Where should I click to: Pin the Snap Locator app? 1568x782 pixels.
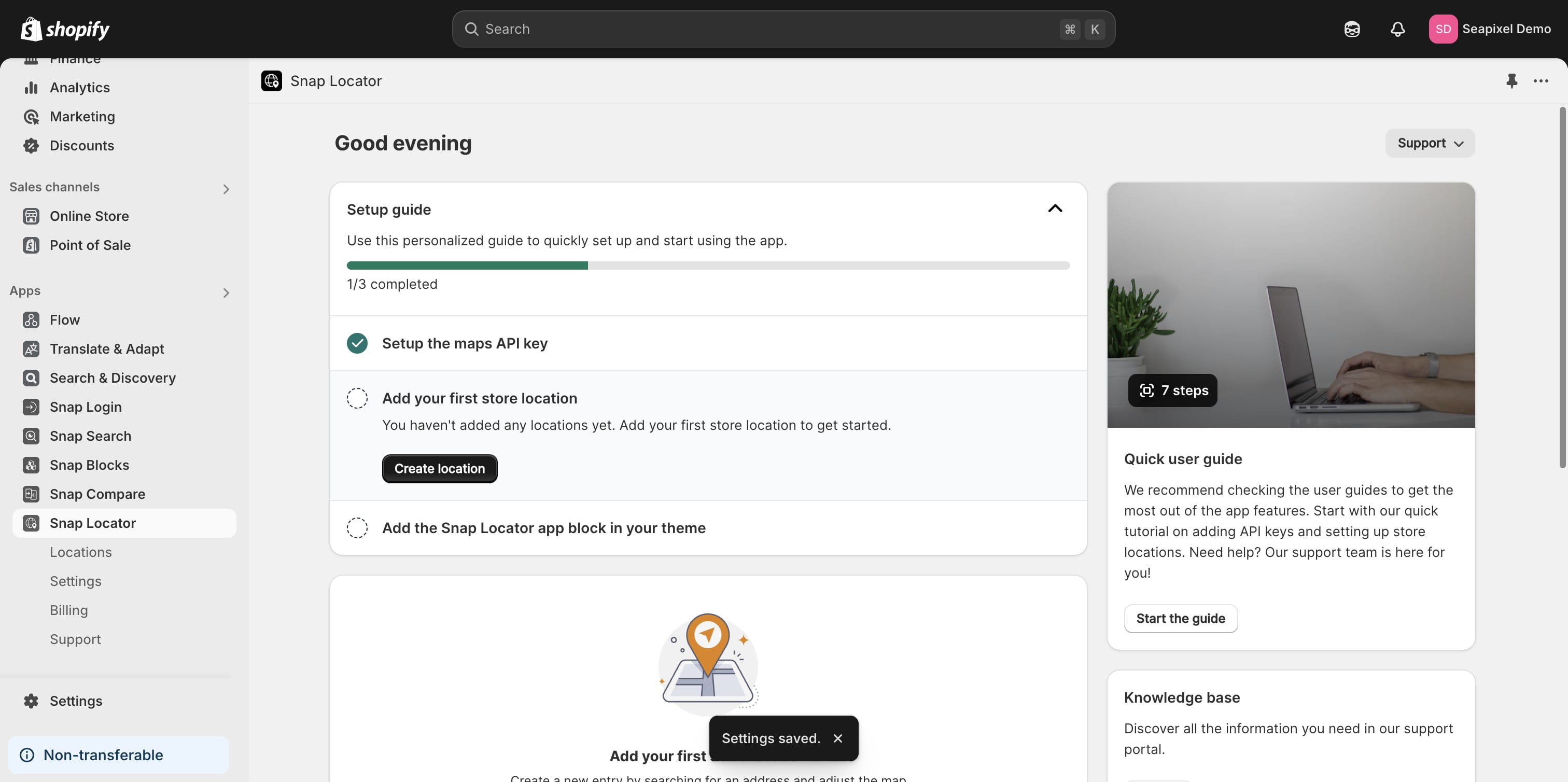(x=1511, y=80)
